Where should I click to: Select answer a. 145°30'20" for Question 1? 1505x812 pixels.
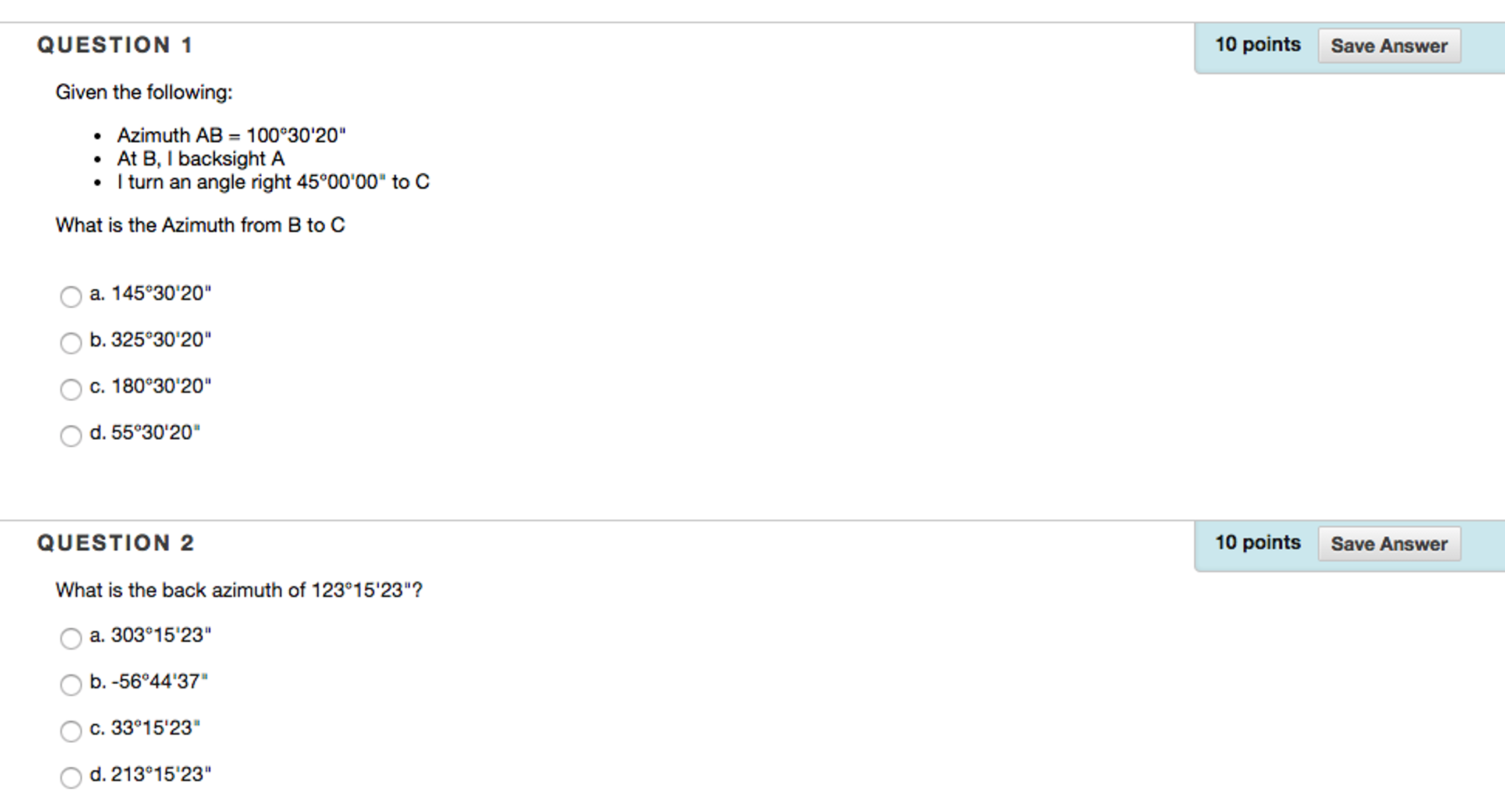click(x=71, y=296)
